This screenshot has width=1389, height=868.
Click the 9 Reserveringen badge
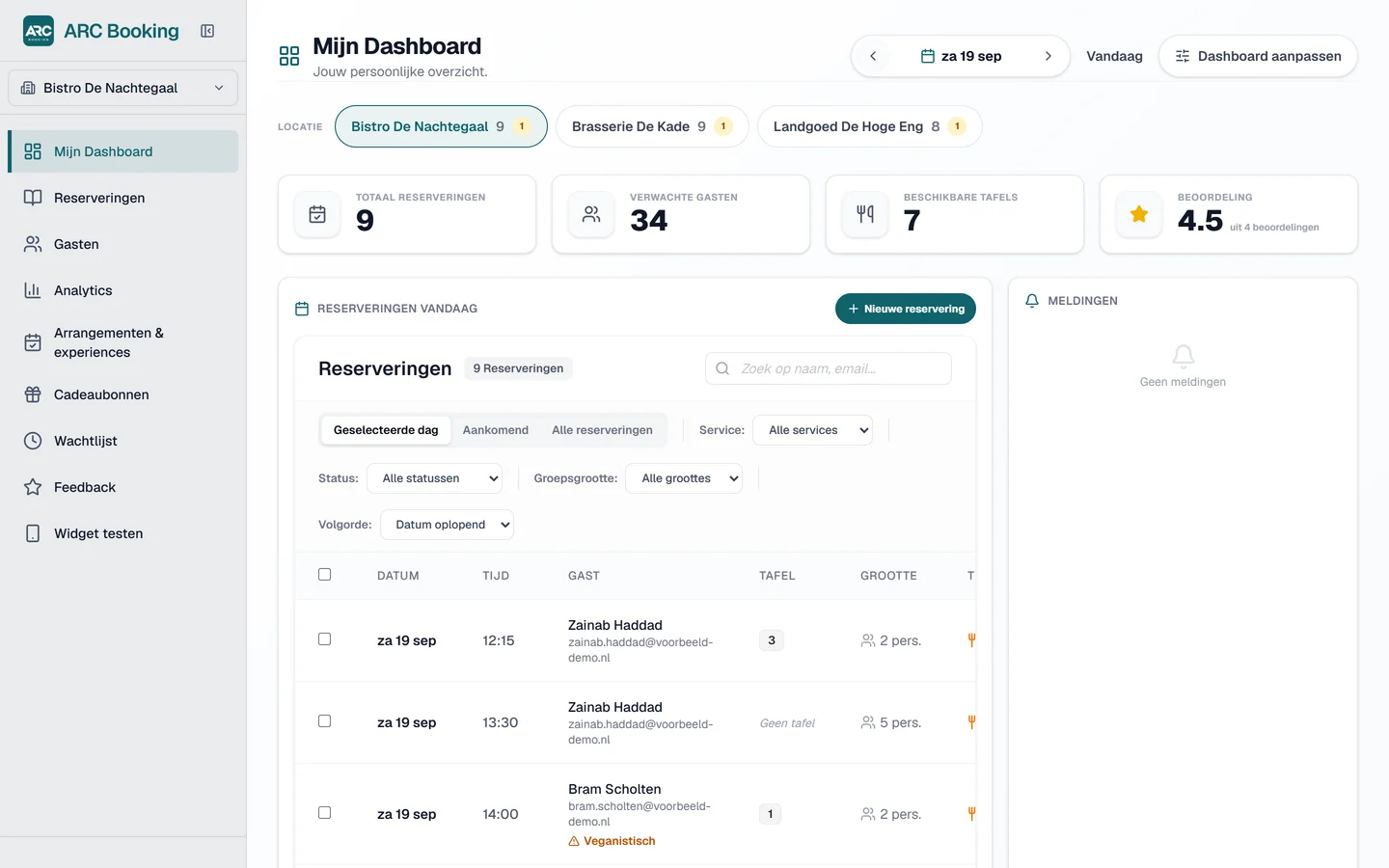point(518,368)
